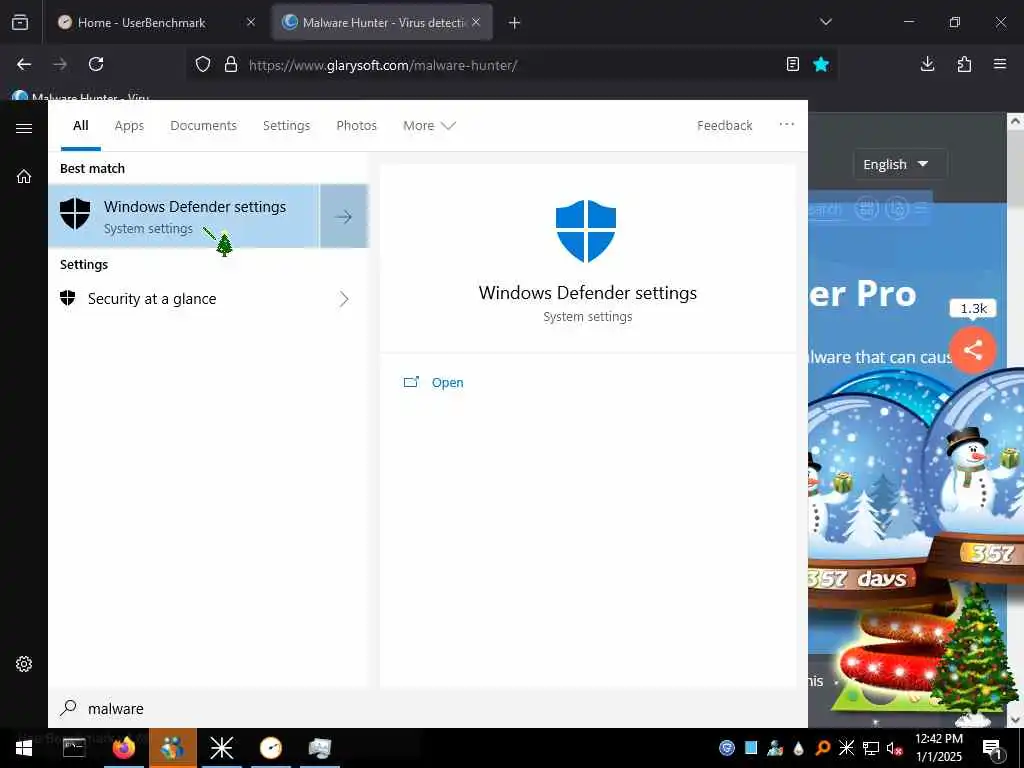Open the search options ellipsis menu

coord(787,124)
